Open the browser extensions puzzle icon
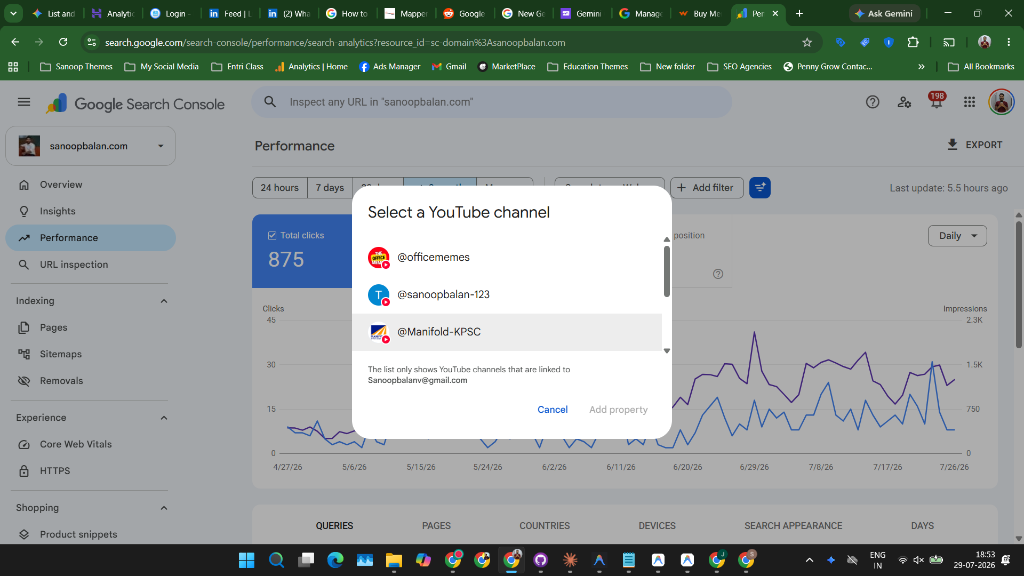This screenshot has width=1024, height=576. [913, 42]
